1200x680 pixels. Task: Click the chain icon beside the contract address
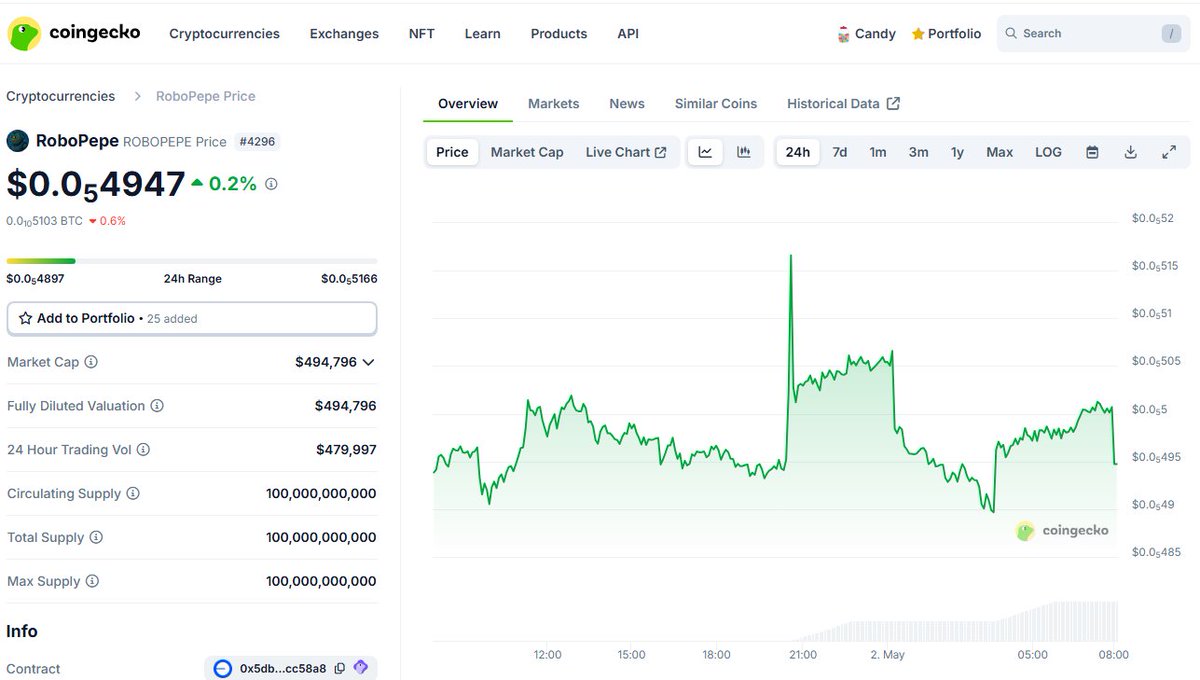pos(223,668)
